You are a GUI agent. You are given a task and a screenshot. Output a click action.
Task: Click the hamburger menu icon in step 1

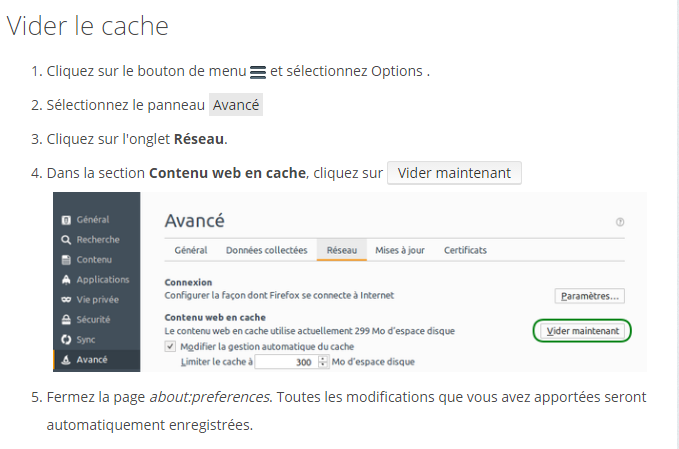(x=258, y=72)
